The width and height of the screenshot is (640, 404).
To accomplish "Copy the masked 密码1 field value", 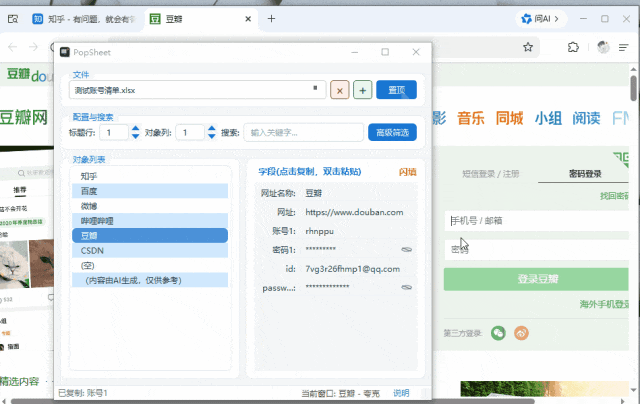I will [321, 249].
